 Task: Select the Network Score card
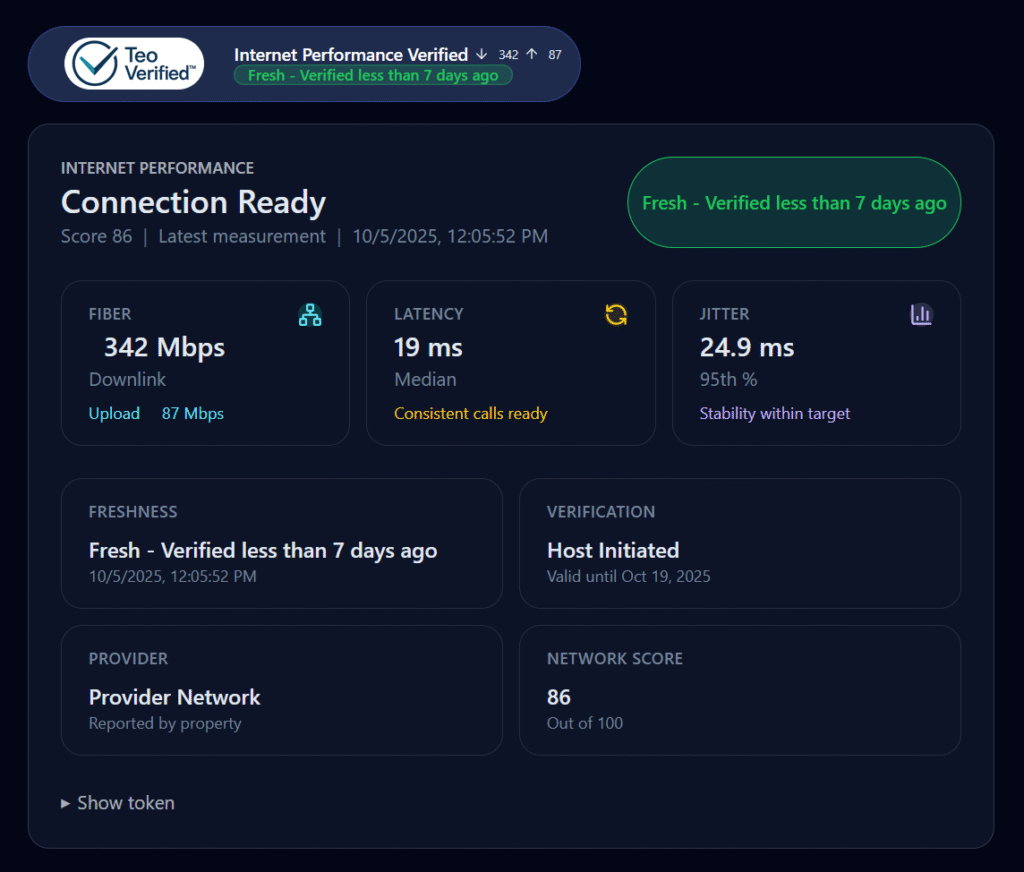click(x=739, y=690)
